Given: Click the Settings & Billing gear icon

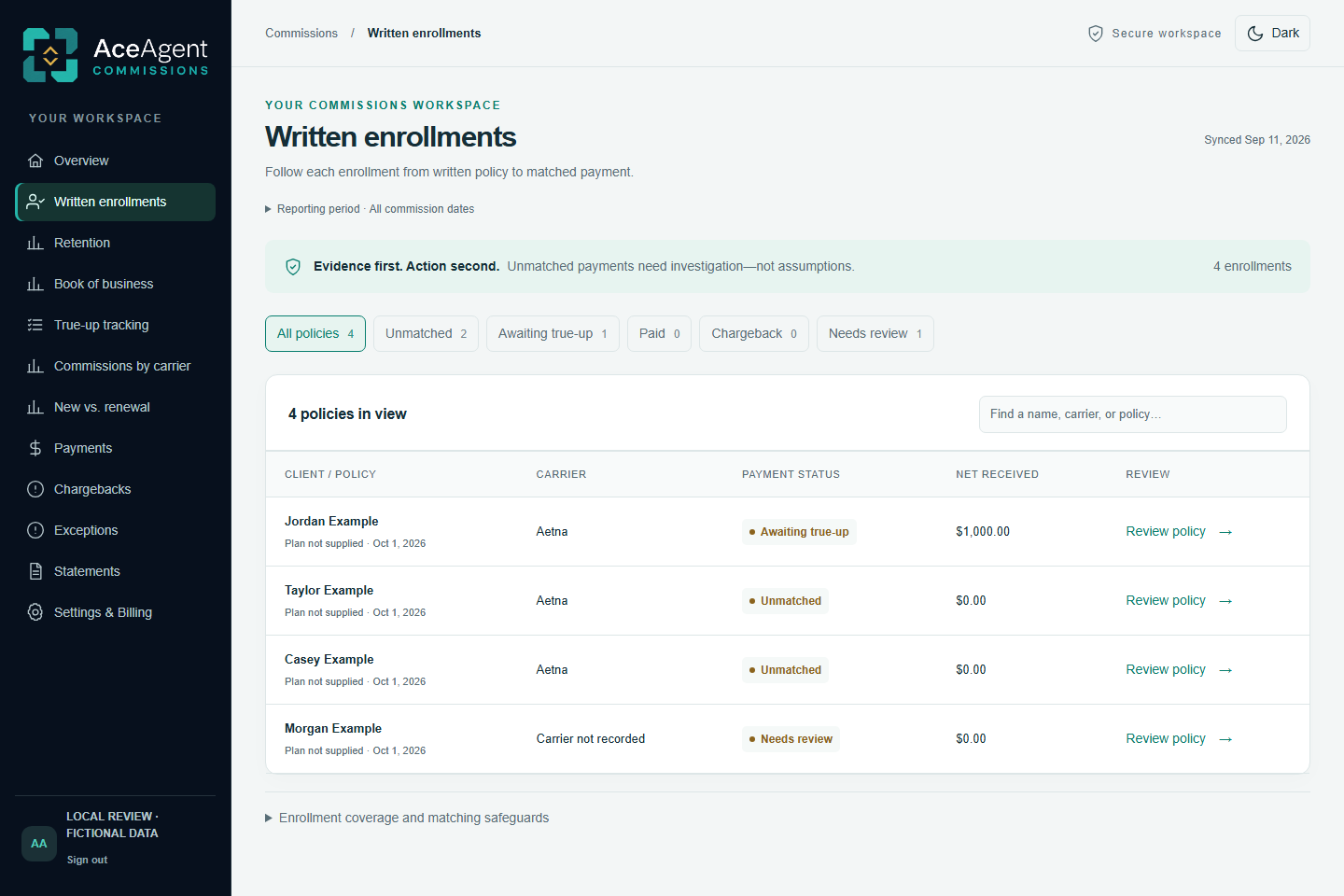Looking at the screenshot, I should coord(35,612).
